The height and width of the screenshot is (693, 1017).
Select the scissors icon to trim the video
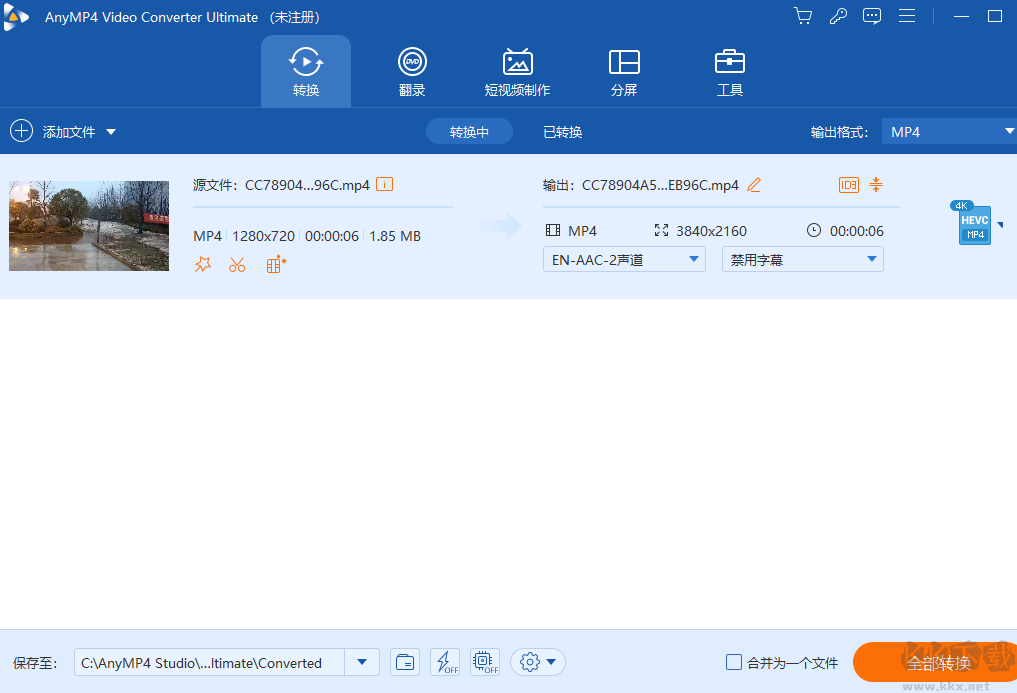(237, 264)
